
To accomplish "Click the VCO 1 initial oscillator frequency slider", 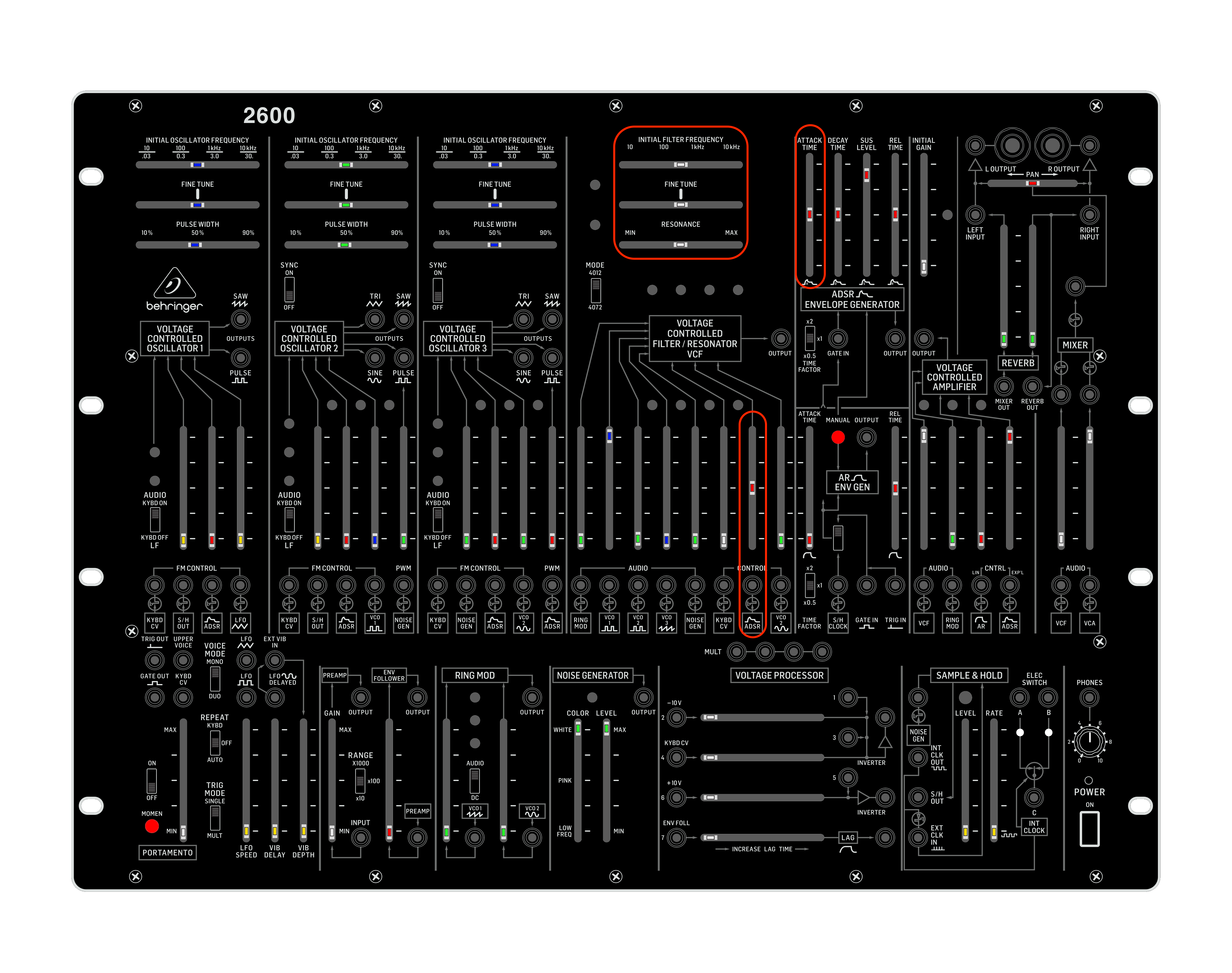I will pyautogui.click(x=198, y=165).
